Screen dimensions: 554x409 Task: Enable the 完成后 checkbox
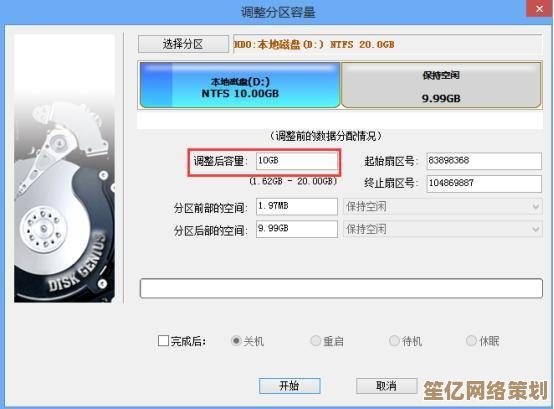(163, 341)
